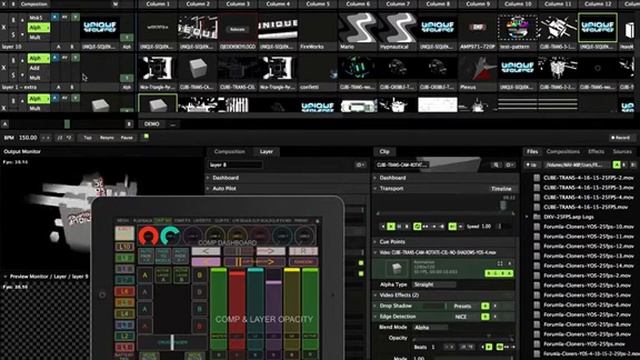Select Add blend mode on layer 1 - extra
Screen dimensions: 640x360
click(x=34, y=68)
